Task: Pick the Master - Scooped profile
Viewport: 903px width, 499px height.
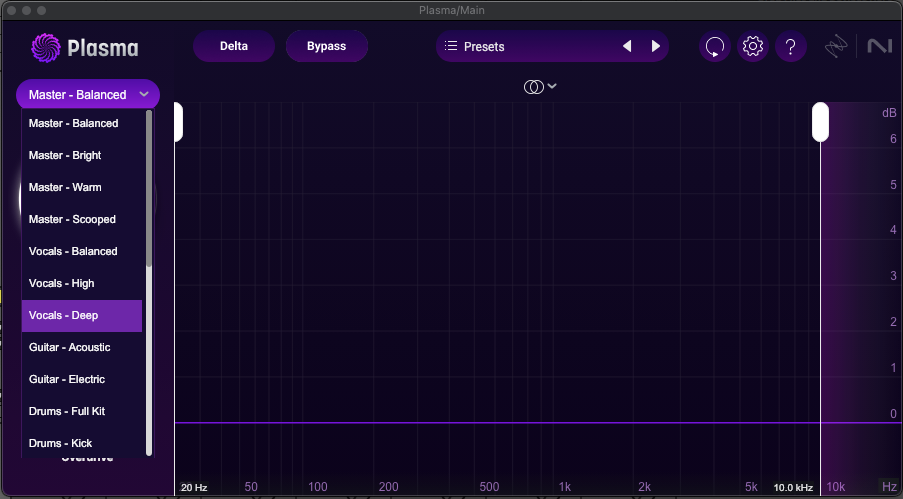Action: [82, 219]
